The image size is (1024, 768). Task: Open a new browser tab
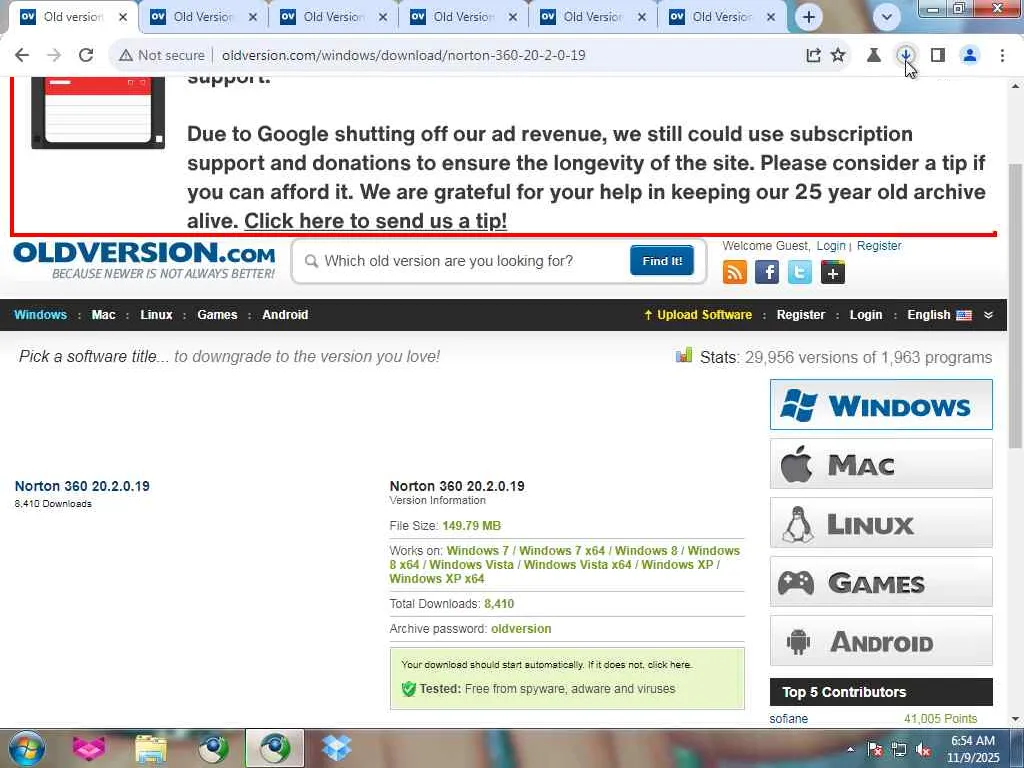[808, 17]
